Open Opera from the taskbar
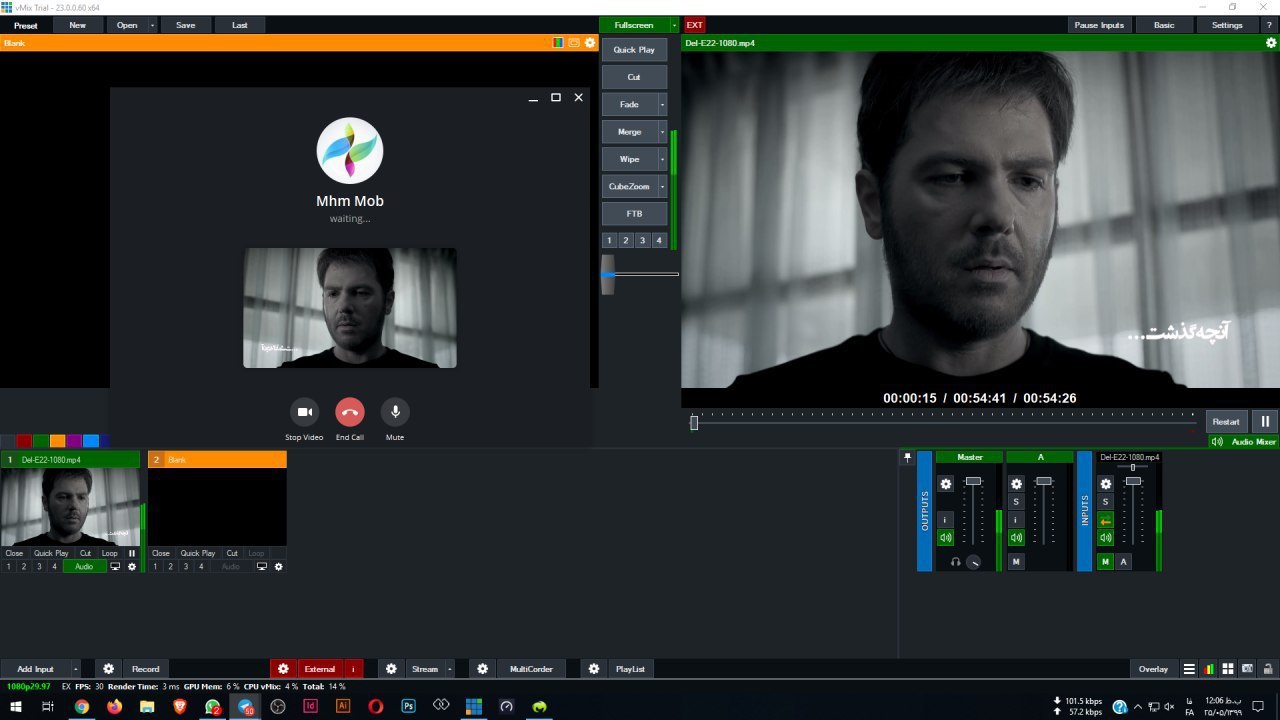Viewport: 1280px width, 720px height. (375, 706)
